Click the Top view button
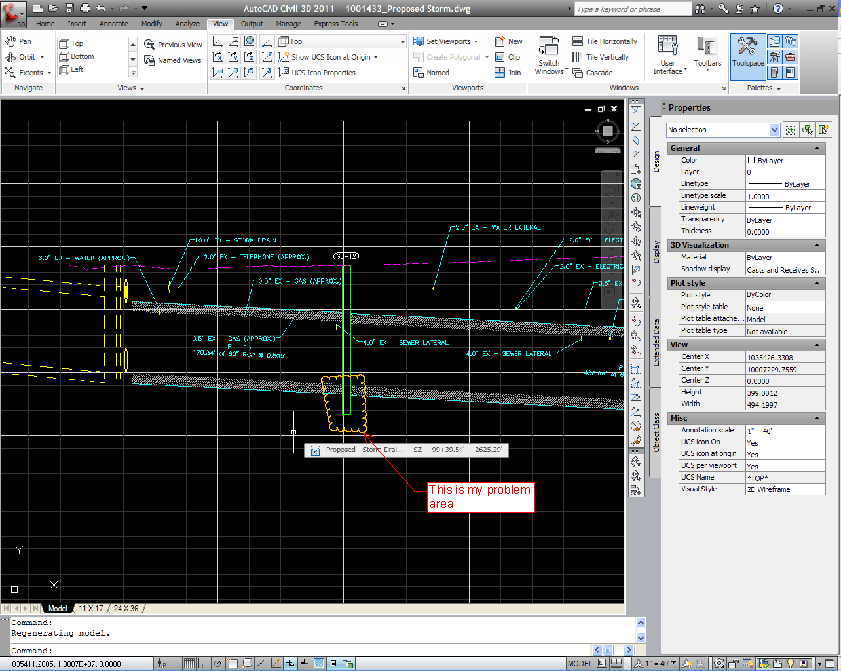 pyautogui.click(x=75, y=44)
